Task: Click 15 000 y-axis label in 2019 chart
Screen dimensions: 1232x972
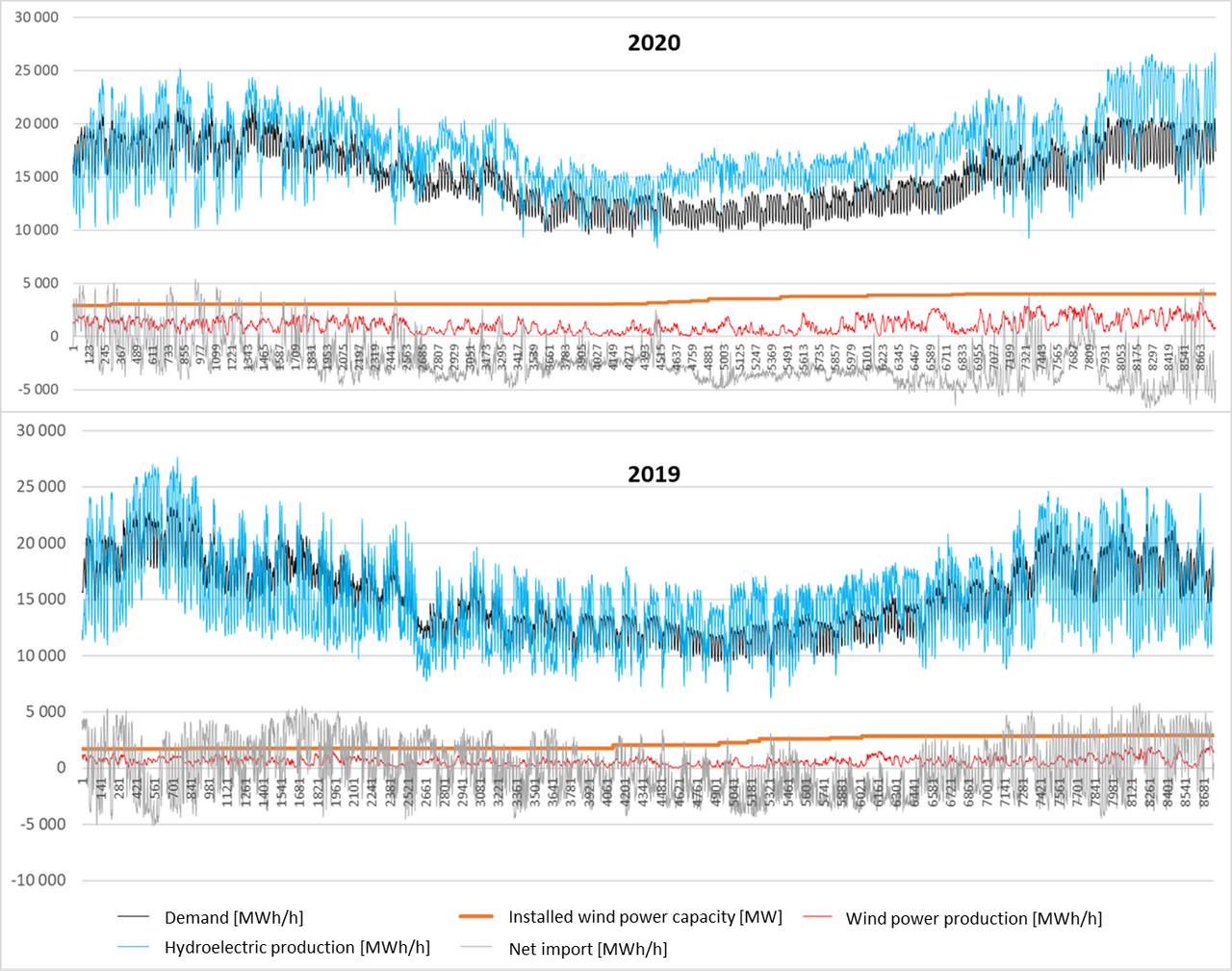Action: [41, 599]
